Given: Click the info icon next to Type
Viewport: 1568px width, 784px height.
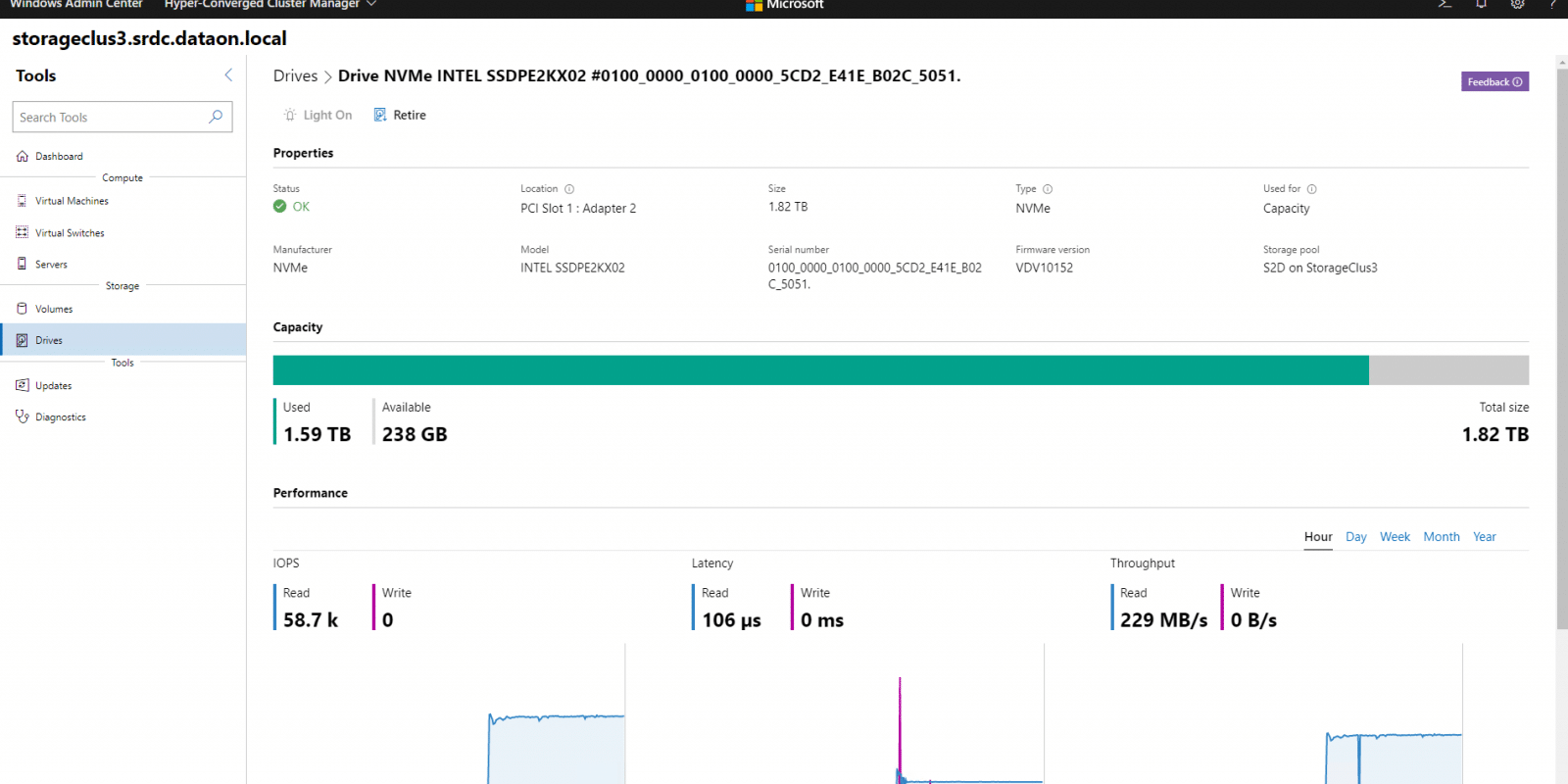Looking at the screenshot, I should point(1048,189).
